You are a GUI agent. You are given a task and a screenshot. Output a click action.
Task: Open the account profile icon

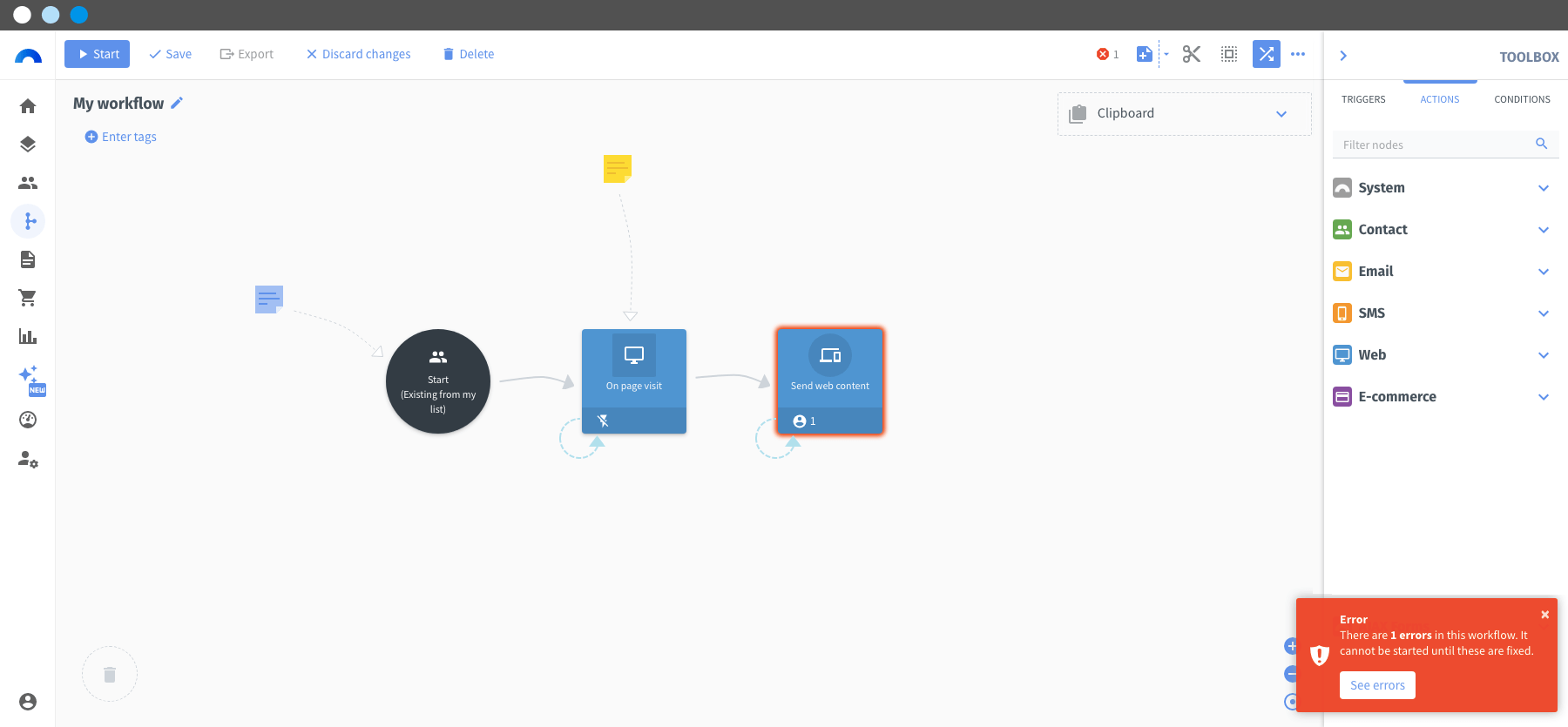(28, 702)
